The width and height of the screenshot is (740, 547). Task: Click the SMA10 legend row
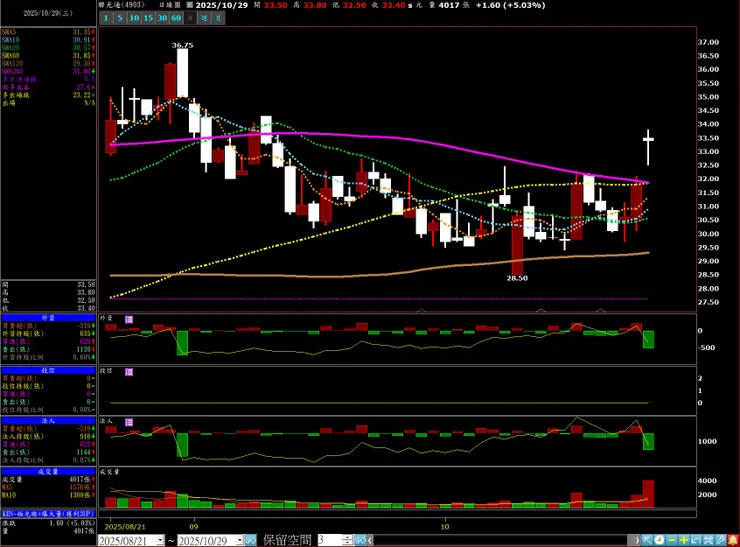point(48,40)
